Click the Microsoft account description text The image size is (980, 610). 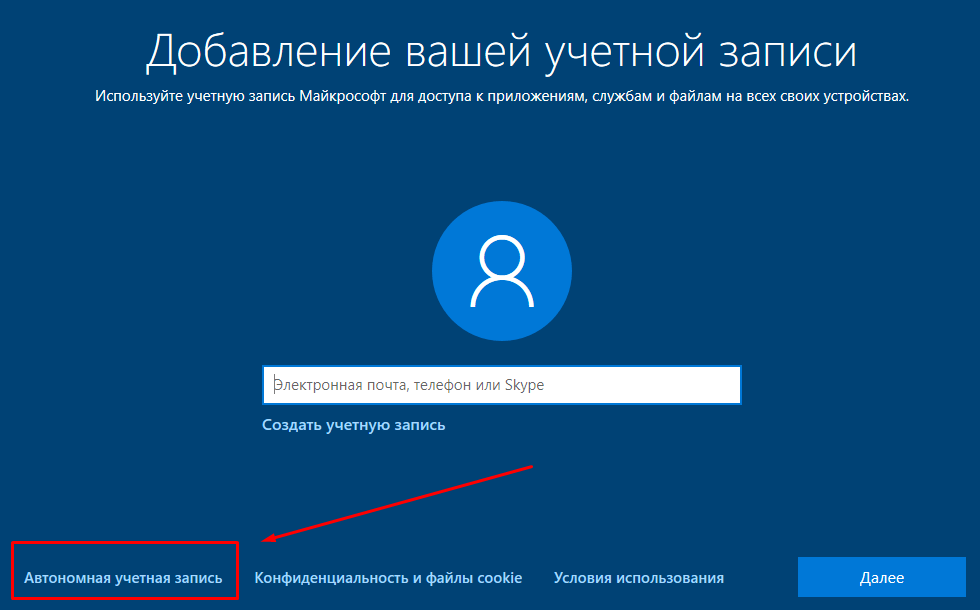(501, 96)
